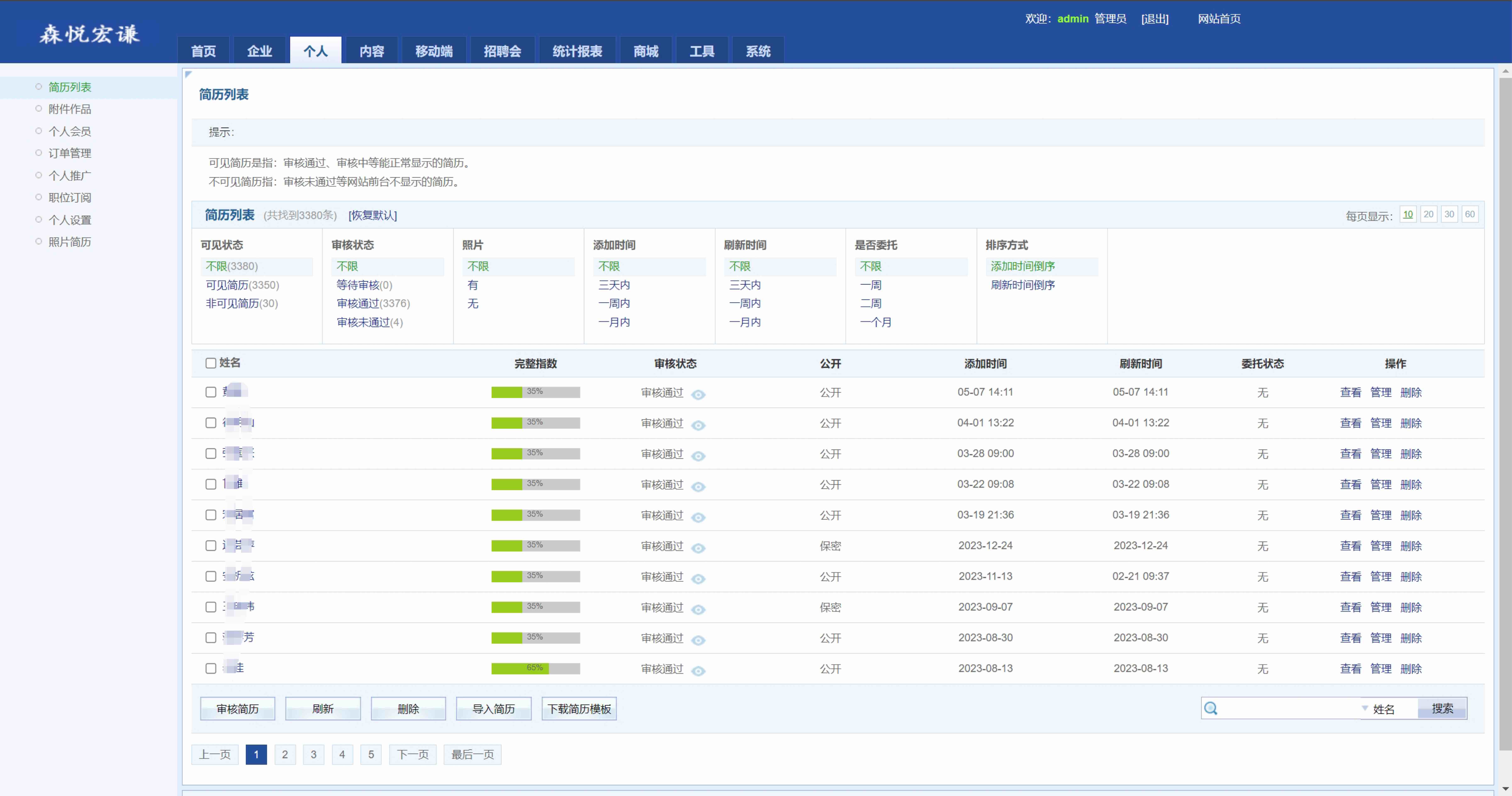1512x796 pixels.
Task: Check the row added 2023-08-30
Action: (211, 638)
